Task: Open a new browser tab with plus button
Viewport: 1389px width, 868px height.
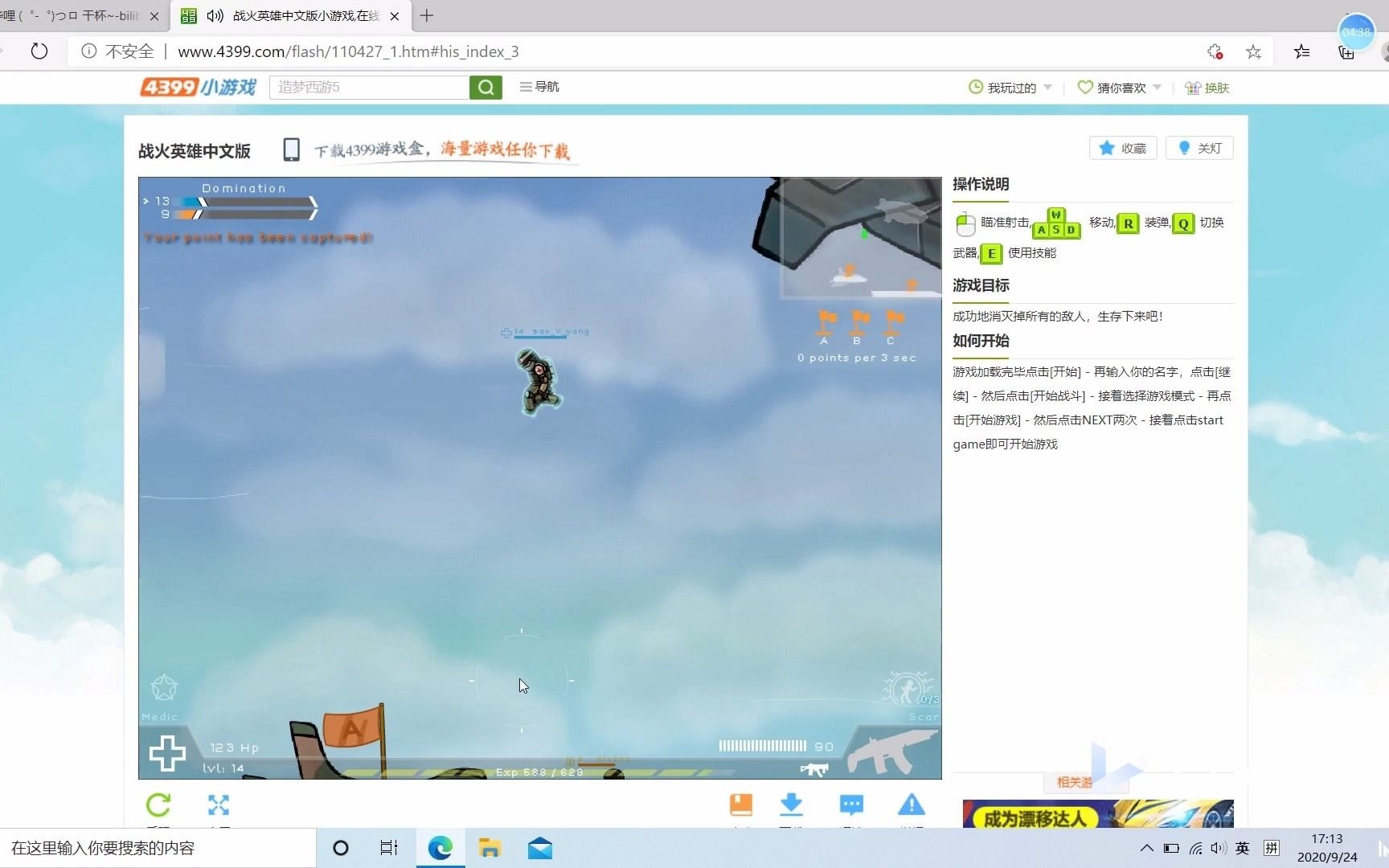Action: tap(427, 15)
